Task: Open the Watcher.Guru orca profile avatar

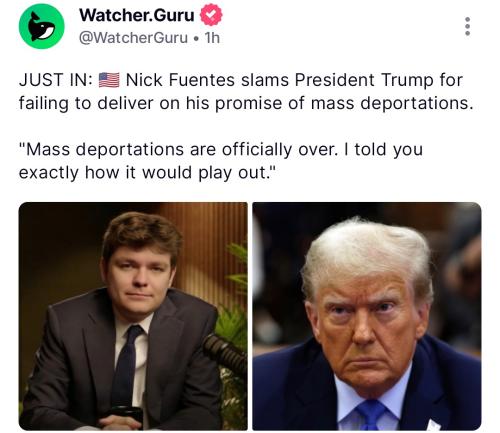Action: coord(42,26)
